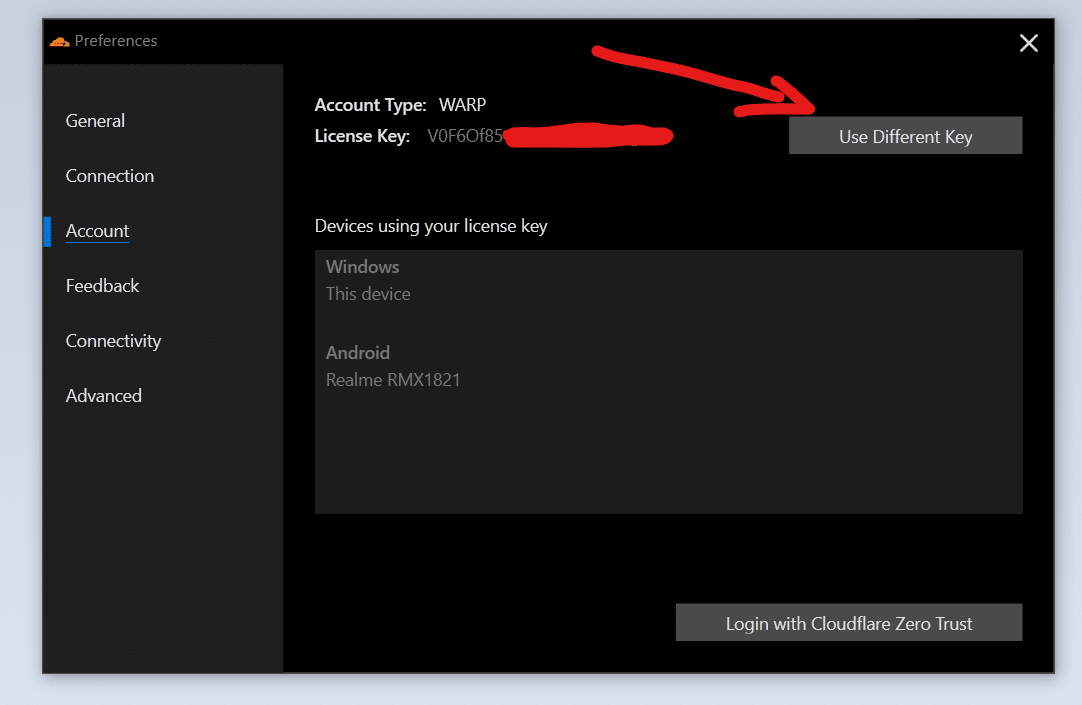Click the partially visible License Key value
Viewport: 1082px width, 705px height.
[465, 136]
